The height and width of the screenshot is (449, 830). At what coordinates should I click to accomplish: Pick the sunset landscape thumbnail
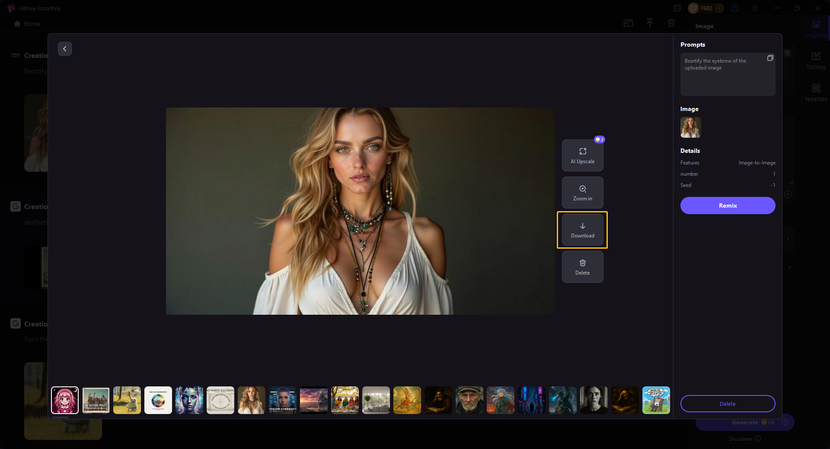coord(314,400)
